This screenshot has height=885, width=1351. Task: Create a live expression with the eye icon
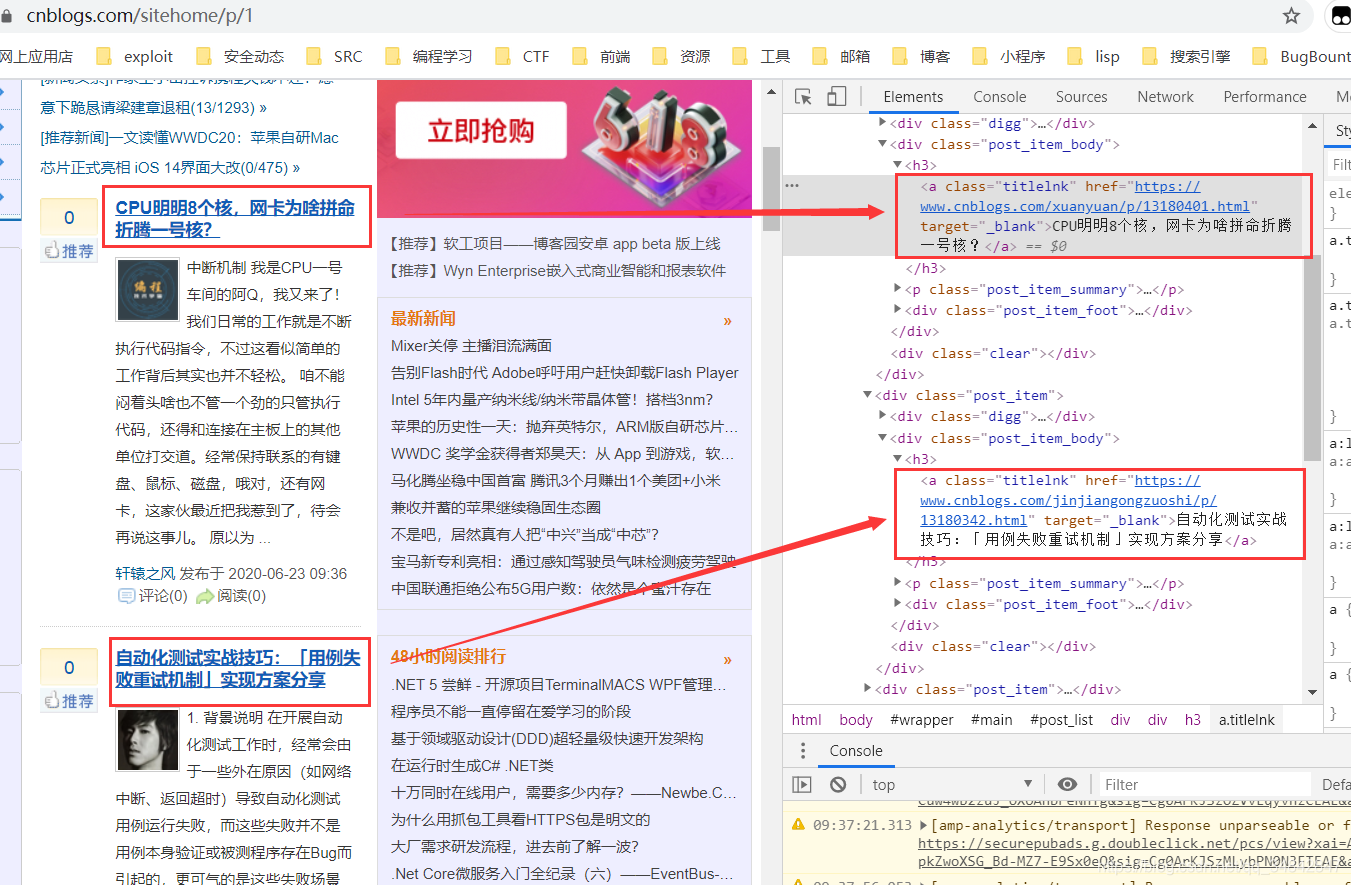[1067, 785]
